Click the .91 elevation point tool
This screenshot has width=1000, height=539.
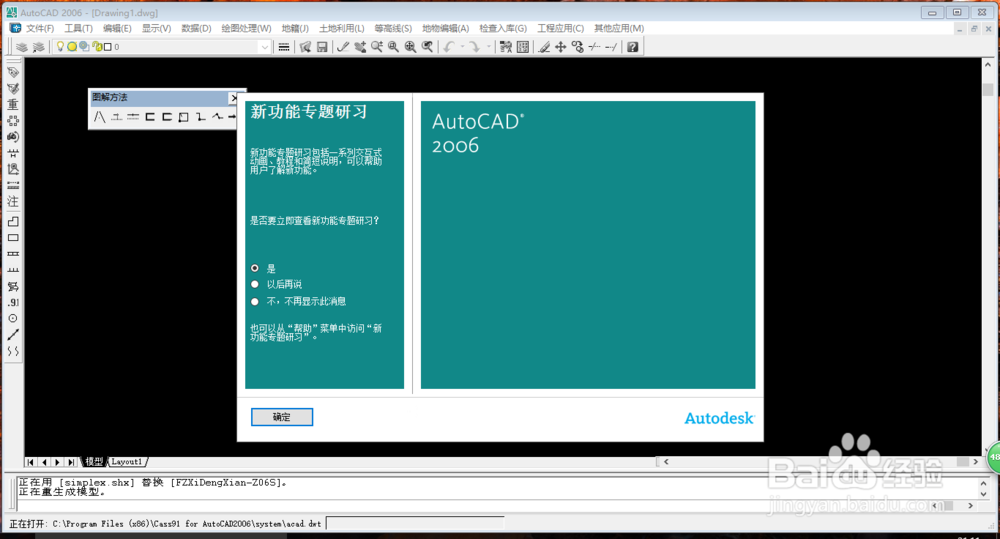coord(13,302)
